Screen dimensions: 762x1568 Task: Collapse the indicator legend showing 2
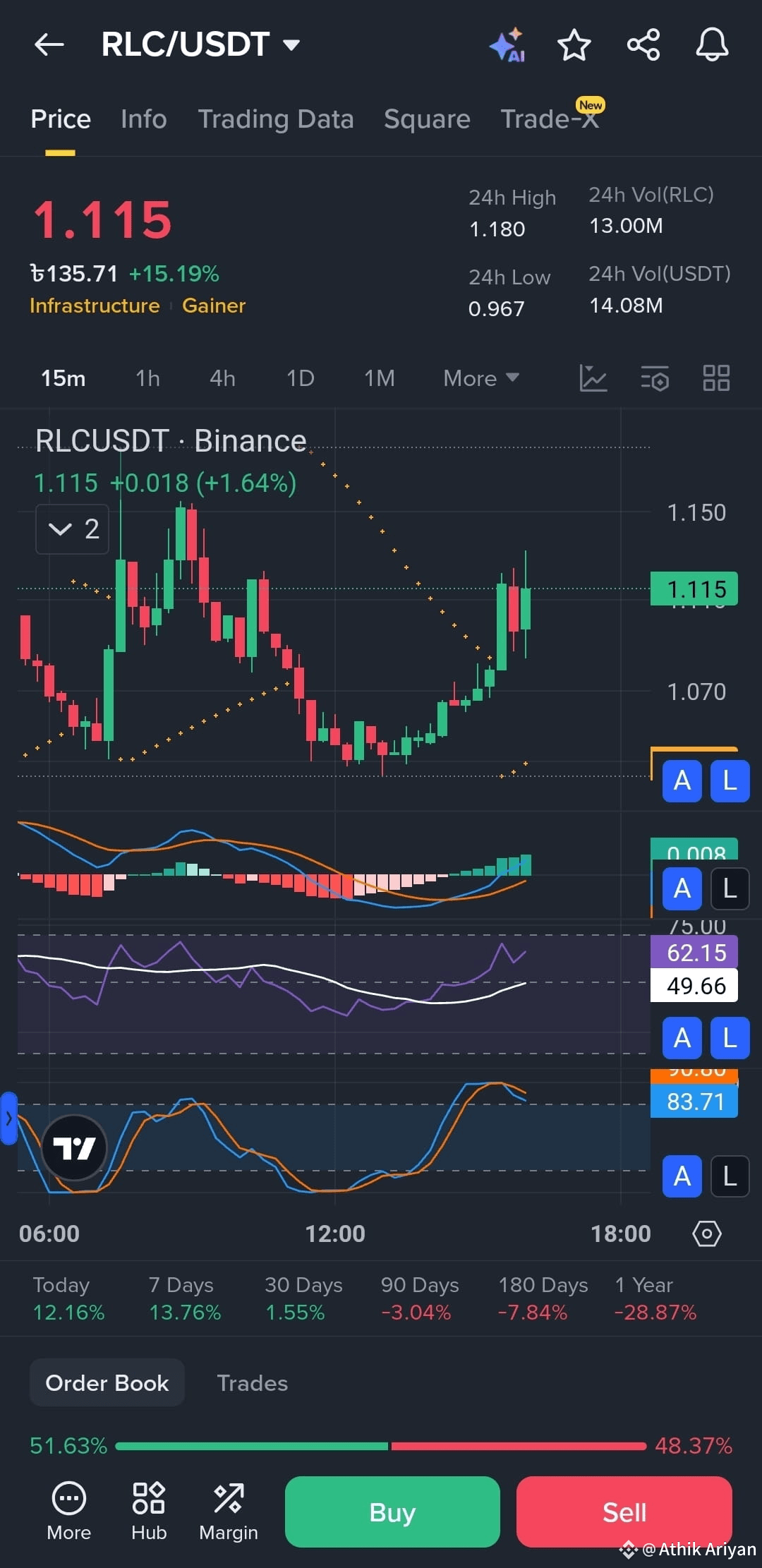[x=73, y=529]
